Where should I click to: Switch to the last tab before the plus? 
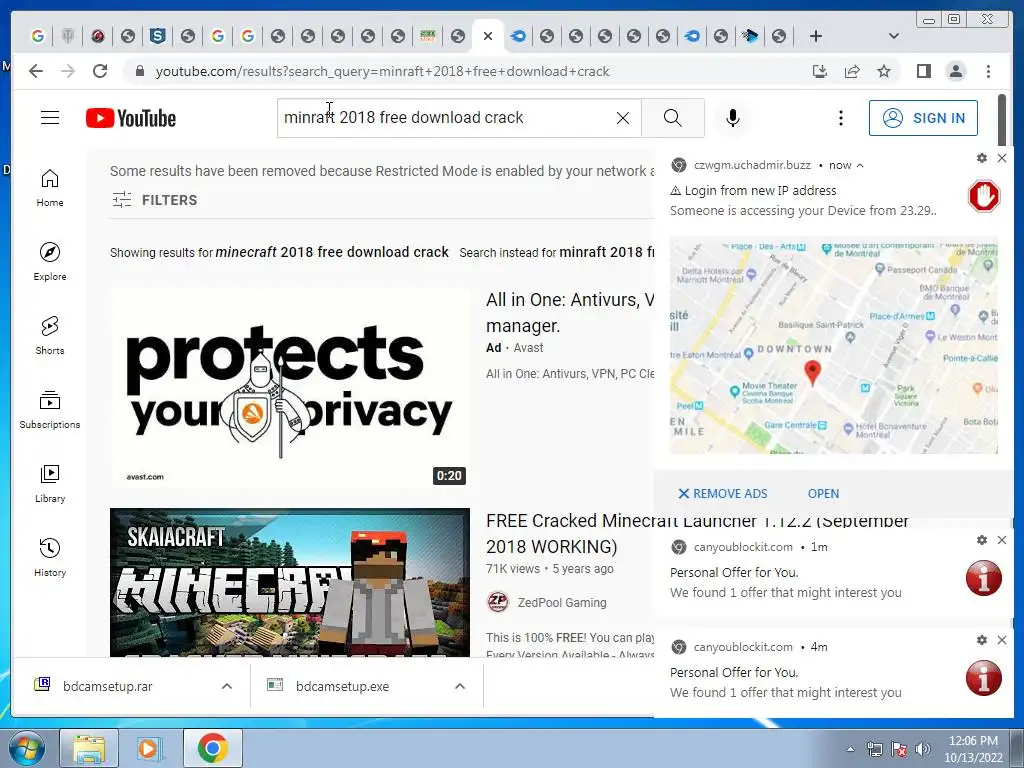(778, 36)
